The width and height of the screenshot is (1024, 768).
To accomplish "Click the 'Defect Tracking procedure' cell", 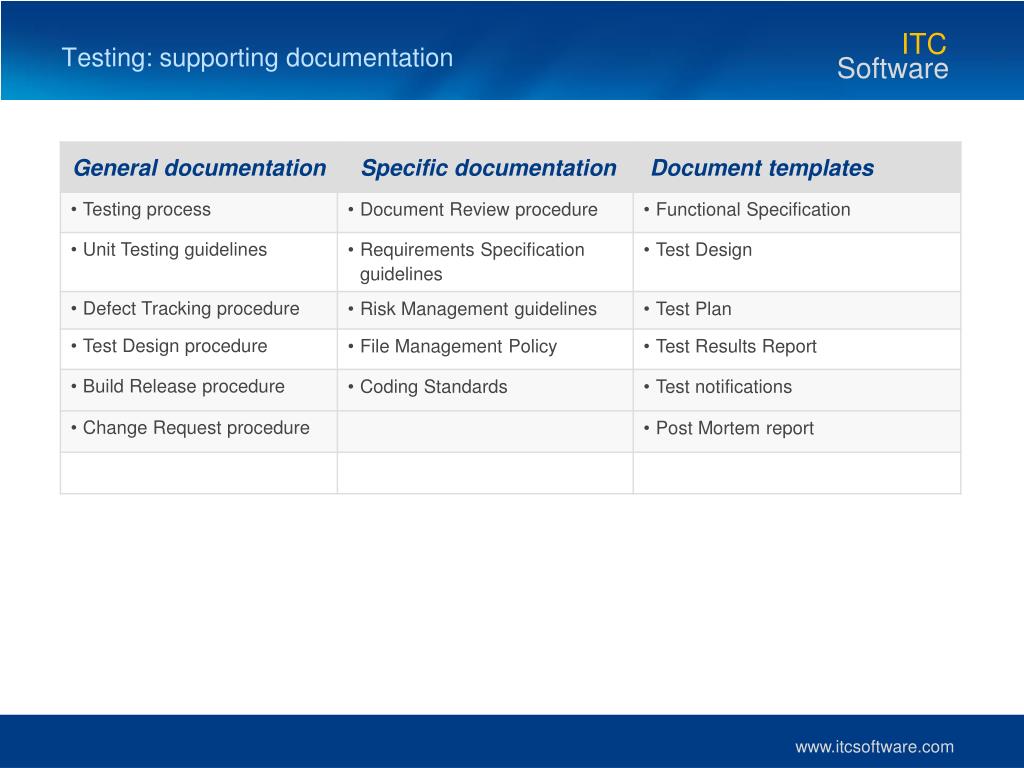I will pos(199,310).
